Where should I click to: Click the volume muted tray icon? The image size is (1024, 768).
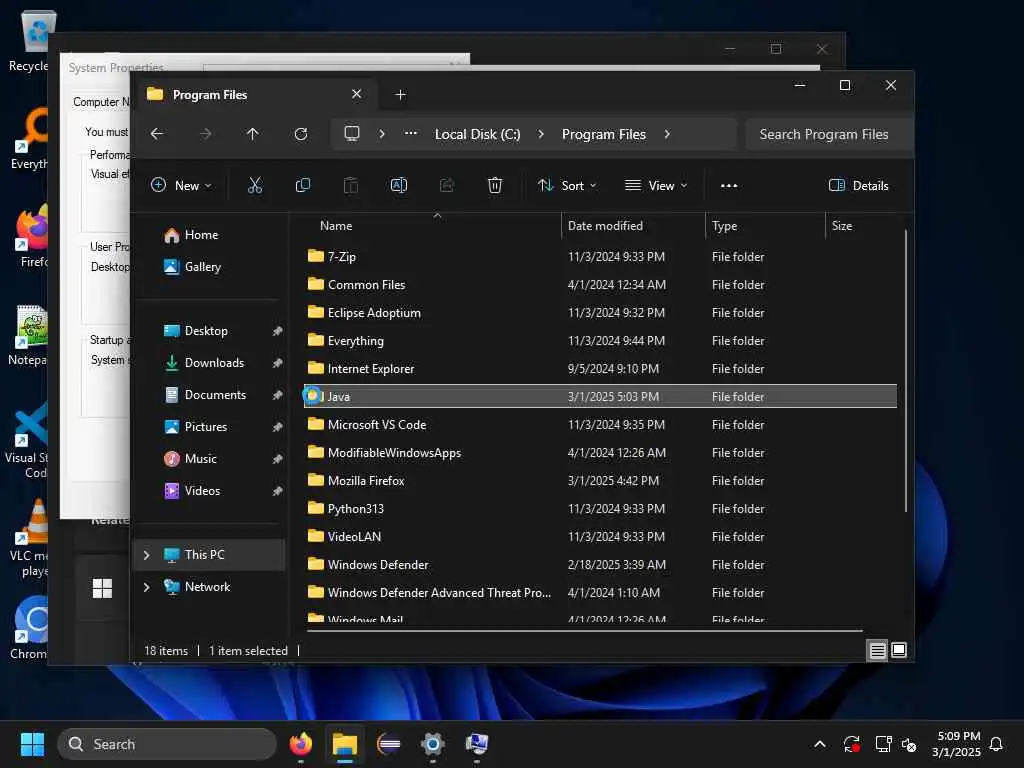point(909,744)
